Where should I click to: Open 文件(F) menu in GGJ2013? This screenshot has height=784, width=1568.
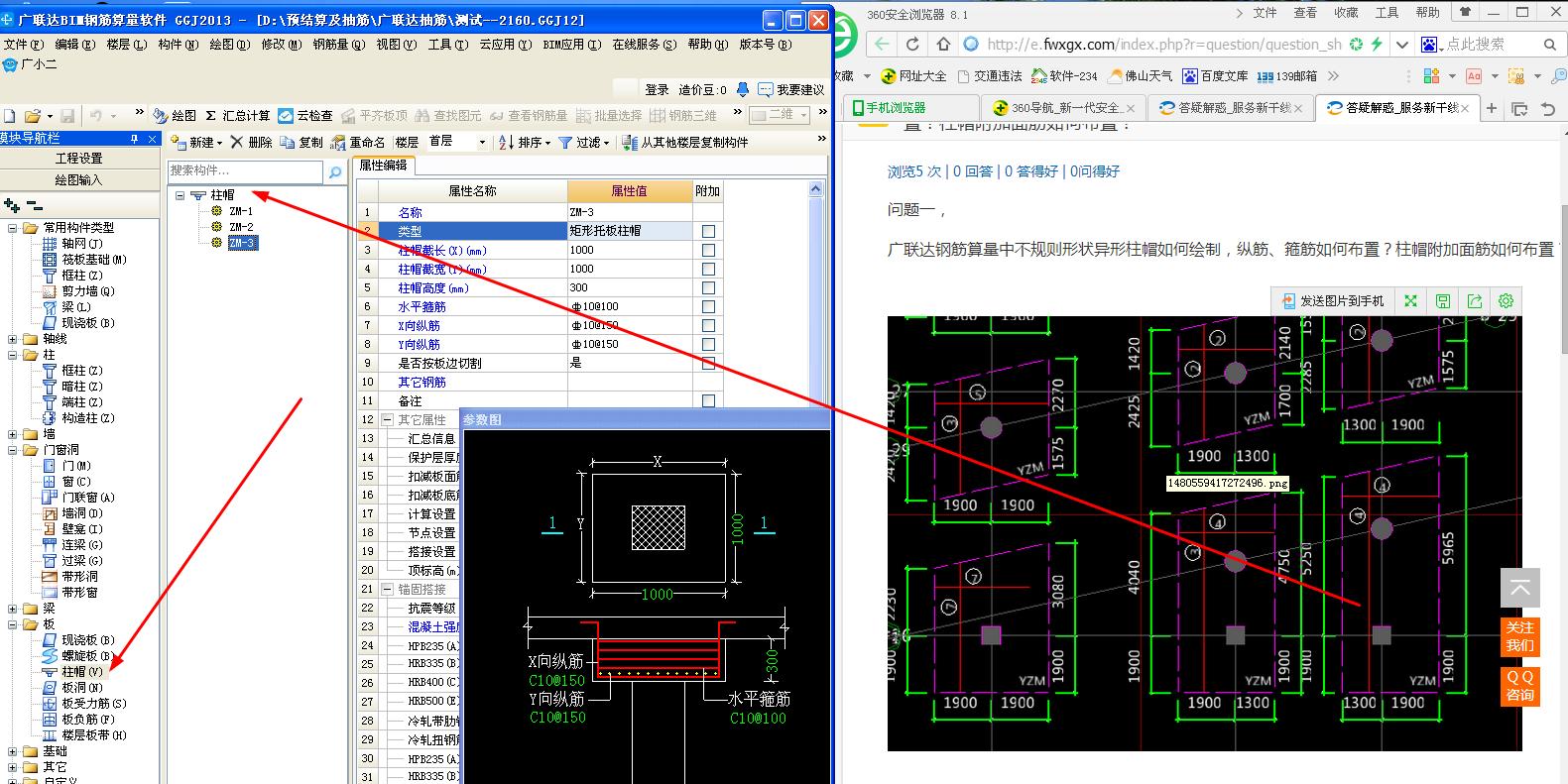point(23,45)
